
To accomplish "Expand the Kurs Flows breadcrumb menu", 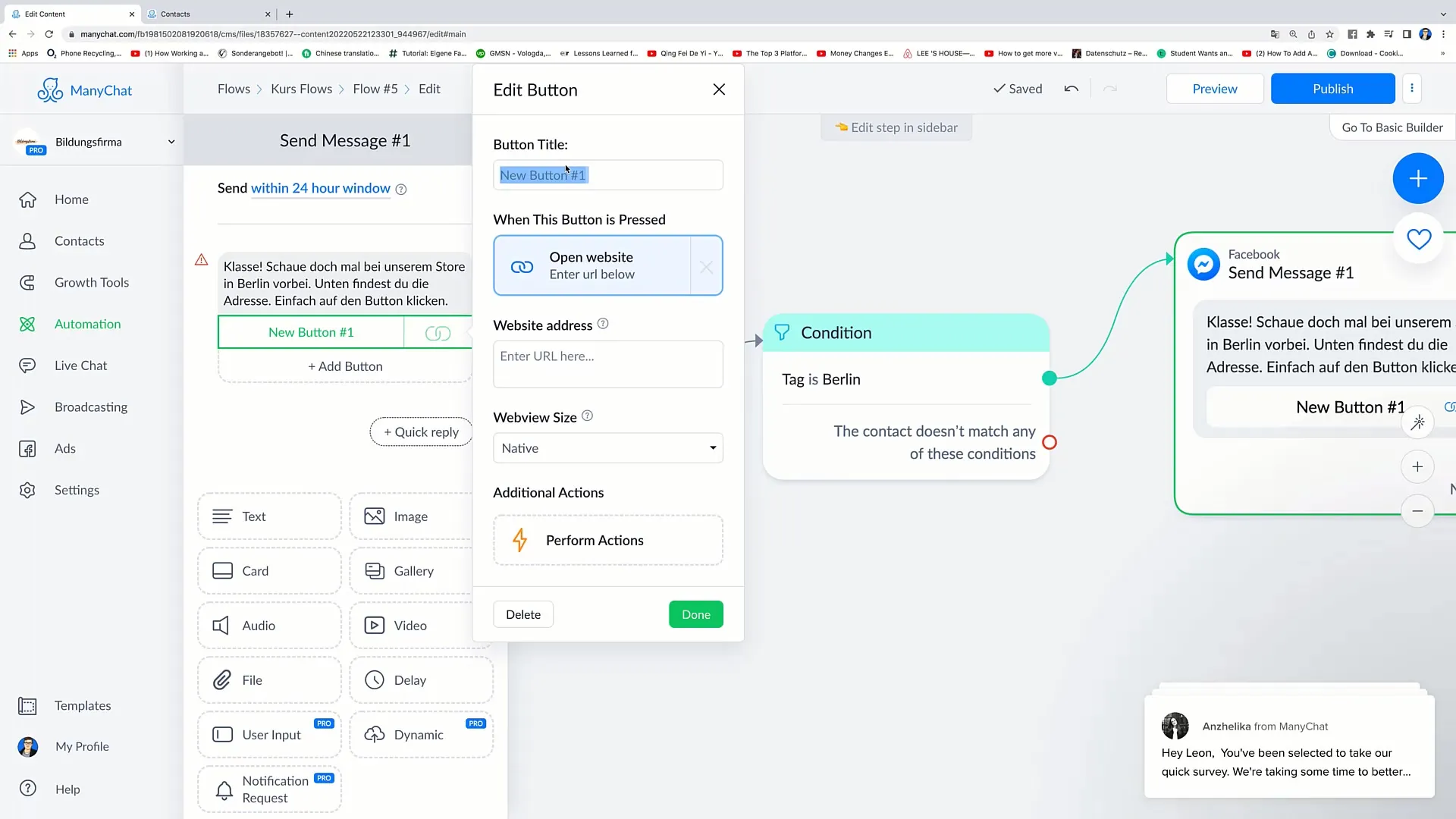I will (301, 89).
